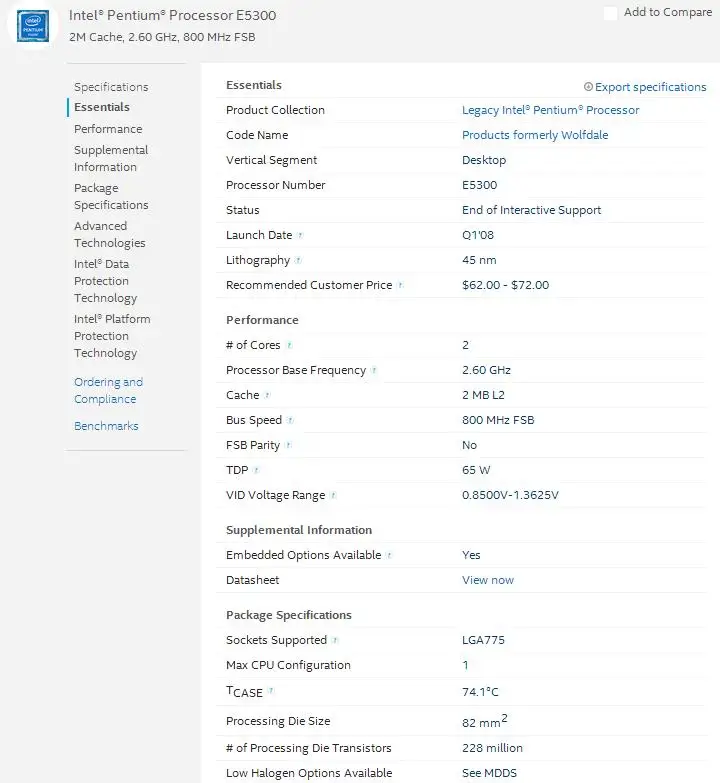Click the Status value End of Interactive Support

click(x=531, y=210)
